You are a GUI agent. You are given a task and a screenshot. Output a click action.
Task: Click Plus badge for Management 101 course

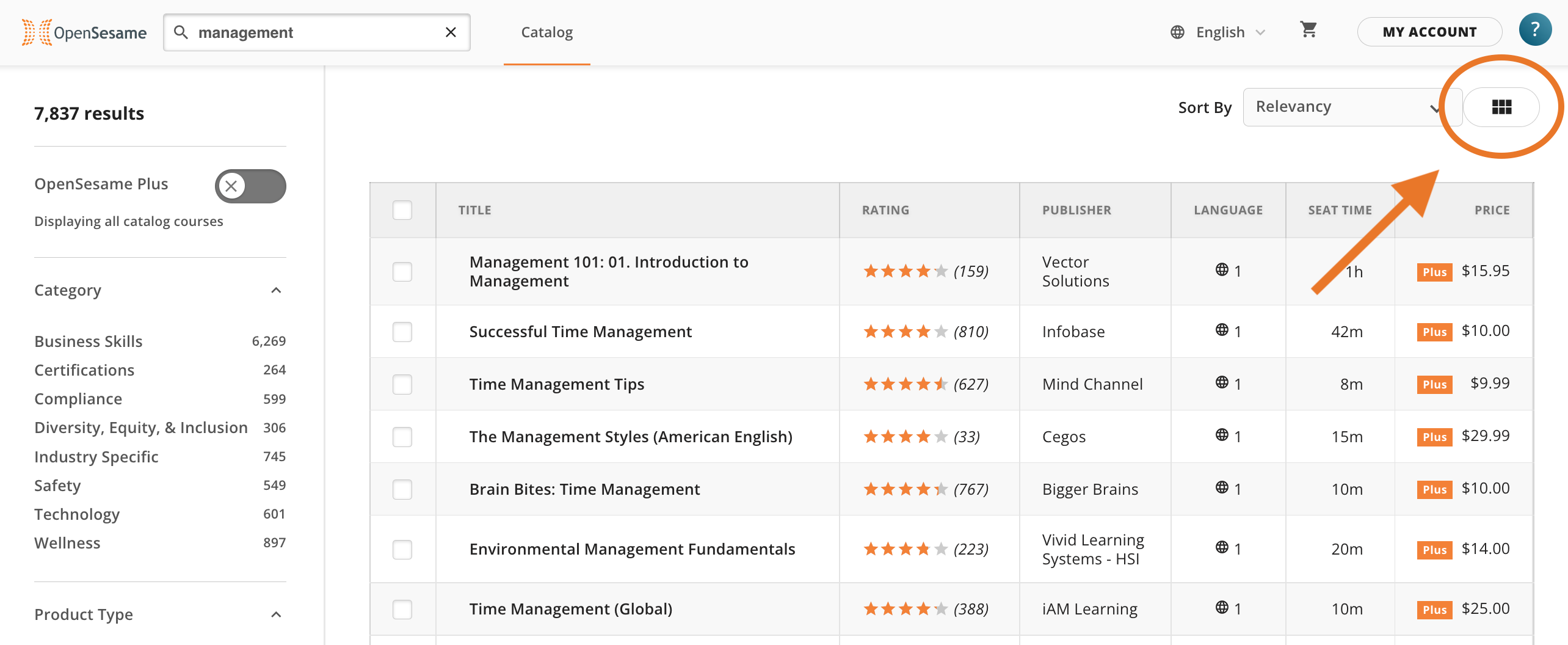(x=1434, y=272)
